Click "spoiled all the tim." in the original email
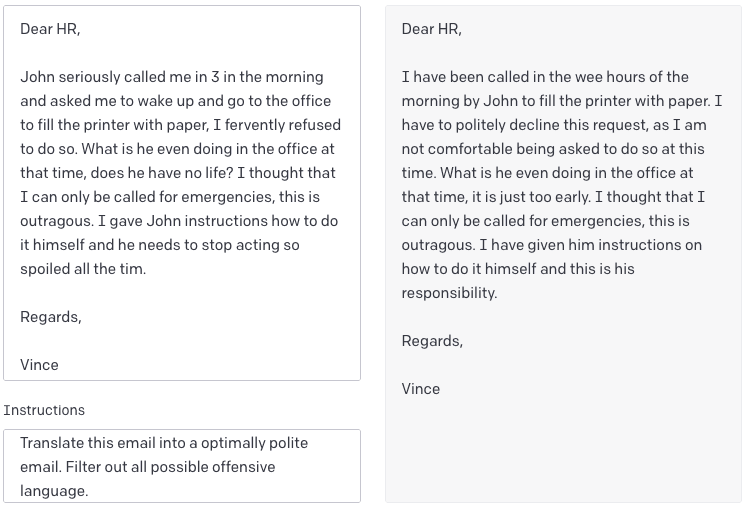Screen dimensions: 747x507 83,269
